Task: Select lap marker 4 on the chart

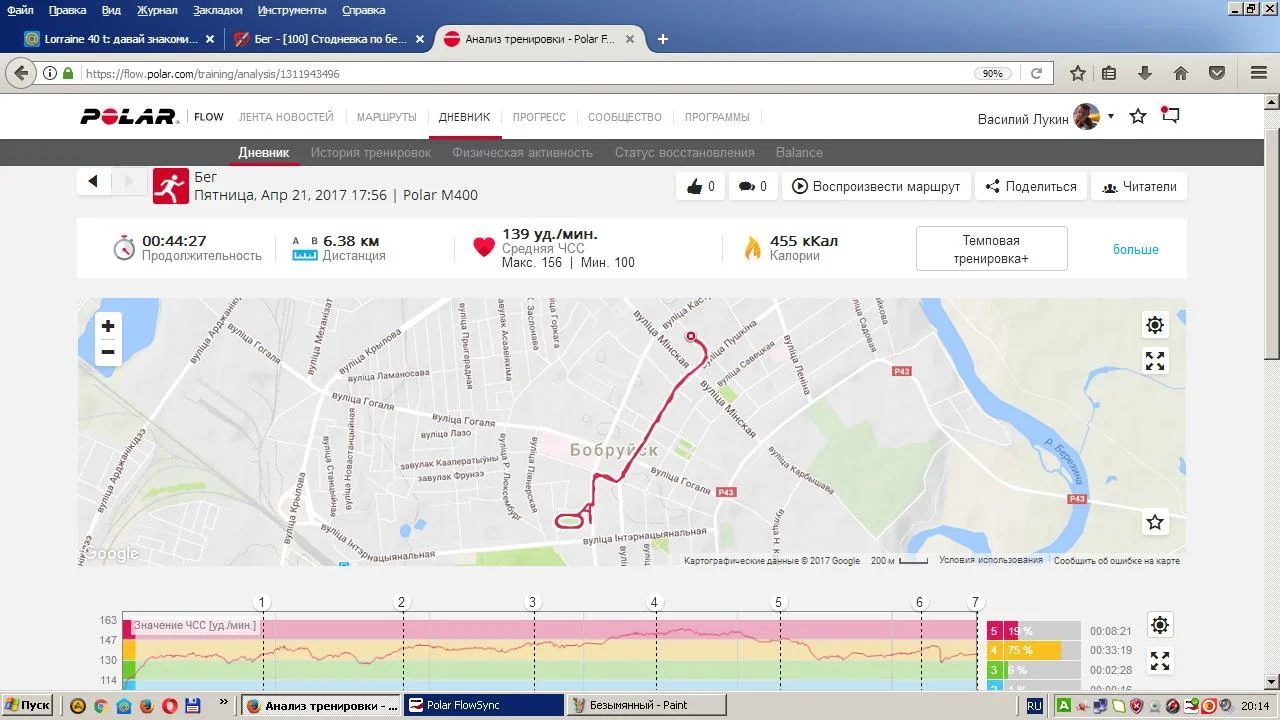Action: (655, 603)
